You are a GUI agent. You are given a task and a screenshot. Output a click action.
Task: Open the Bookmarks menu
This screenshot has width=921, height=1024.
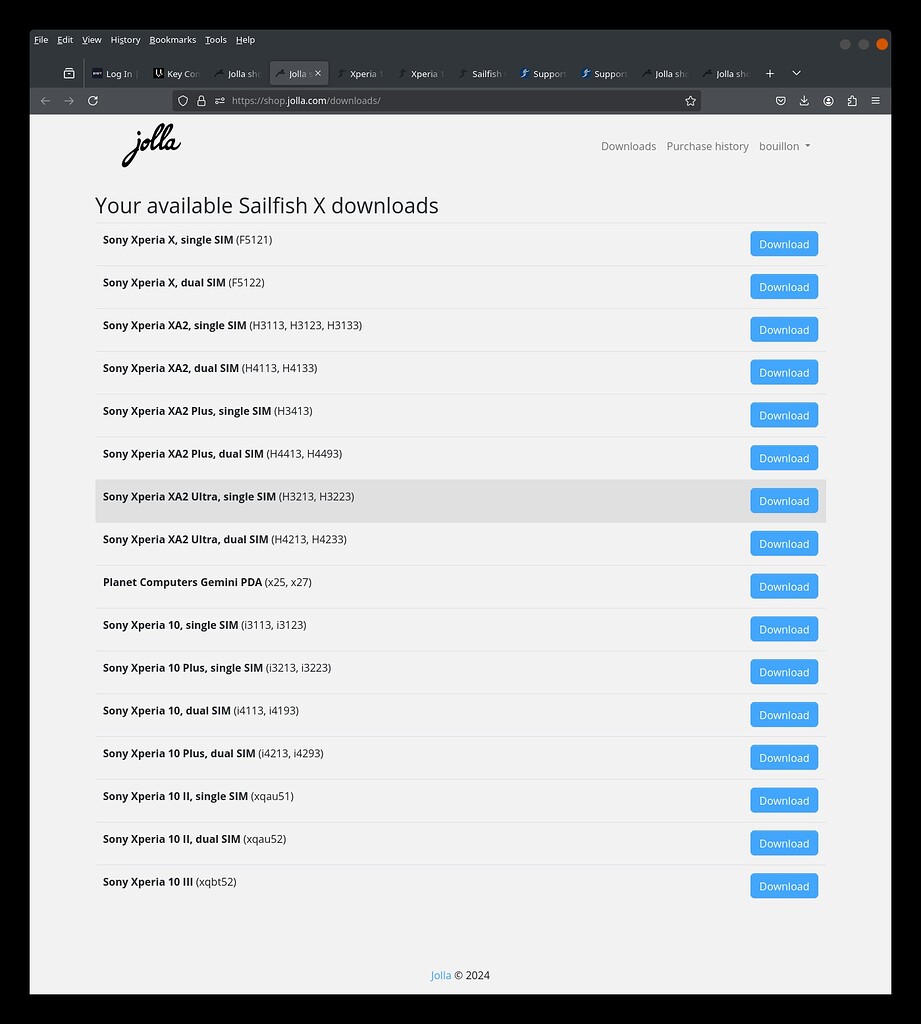coord(172,40)
